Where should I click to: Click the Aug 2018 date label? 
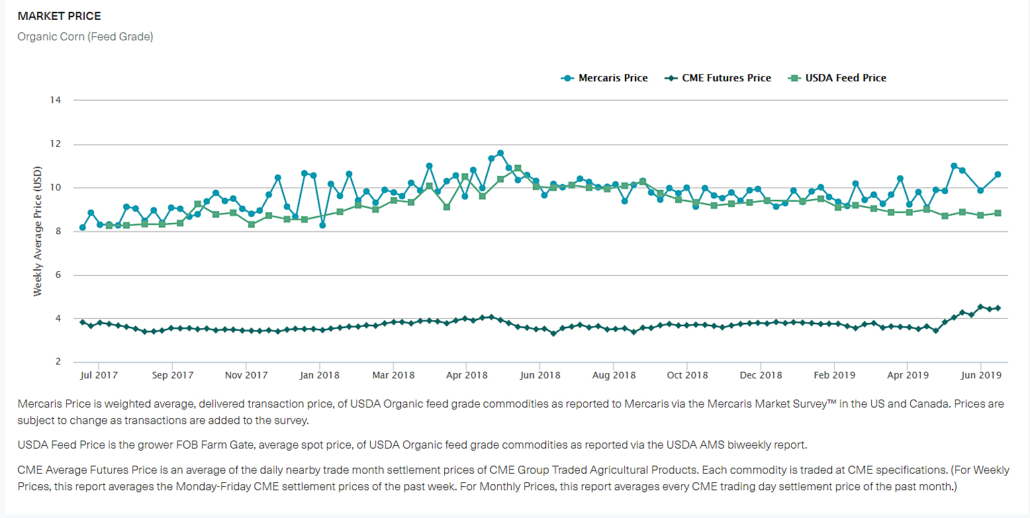click(614, 375)
